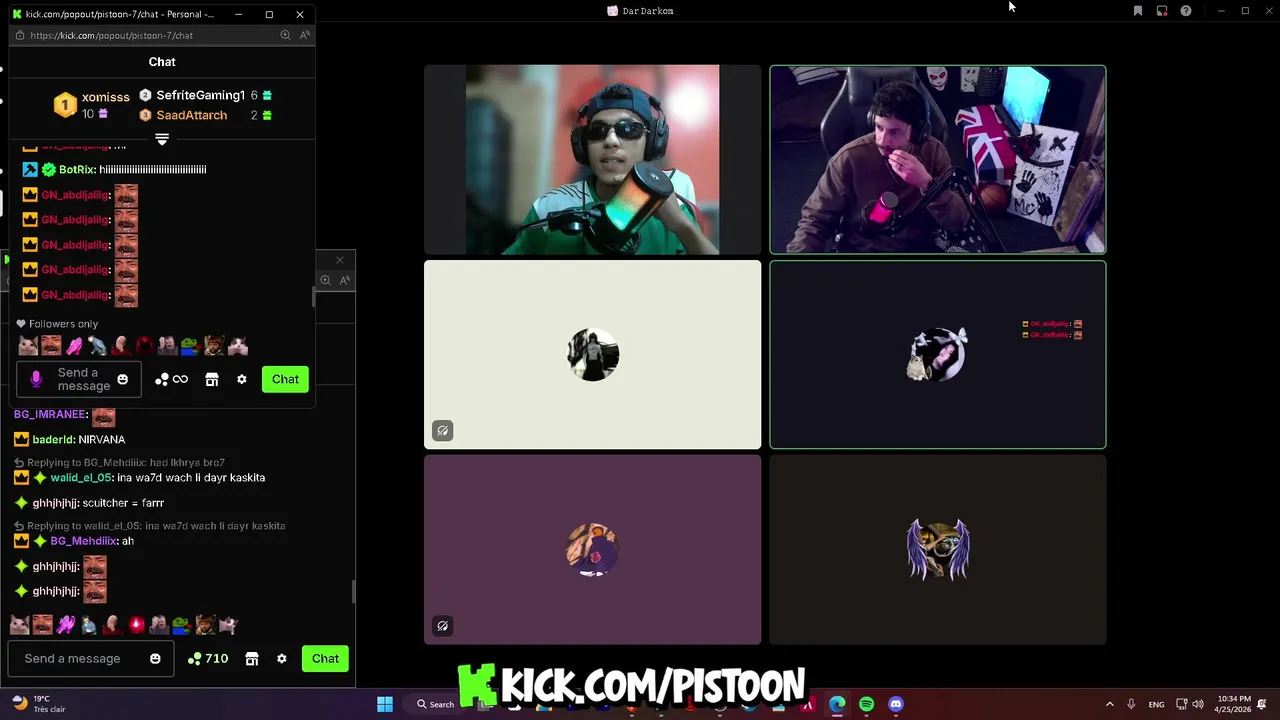Click the 710 channel points counter
1280x720 pixels.
[x=208, y=658]
